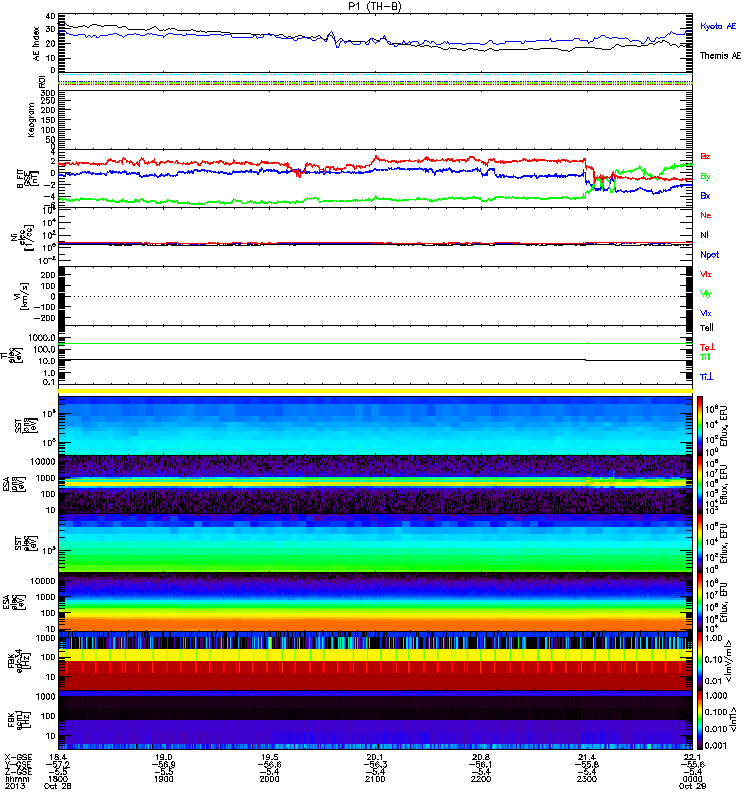
Task: Click the "X-GSE" row label
Action: (18, 757)
